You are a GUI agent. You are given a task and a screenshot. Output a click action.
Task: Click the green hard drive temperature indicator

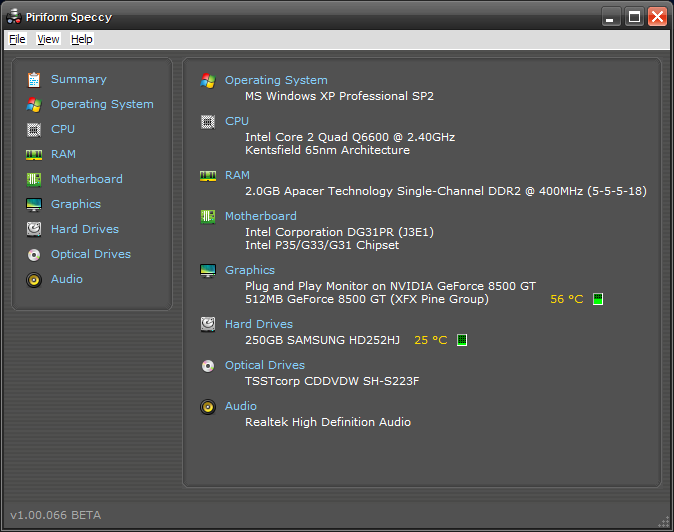(x=462, y=340)
